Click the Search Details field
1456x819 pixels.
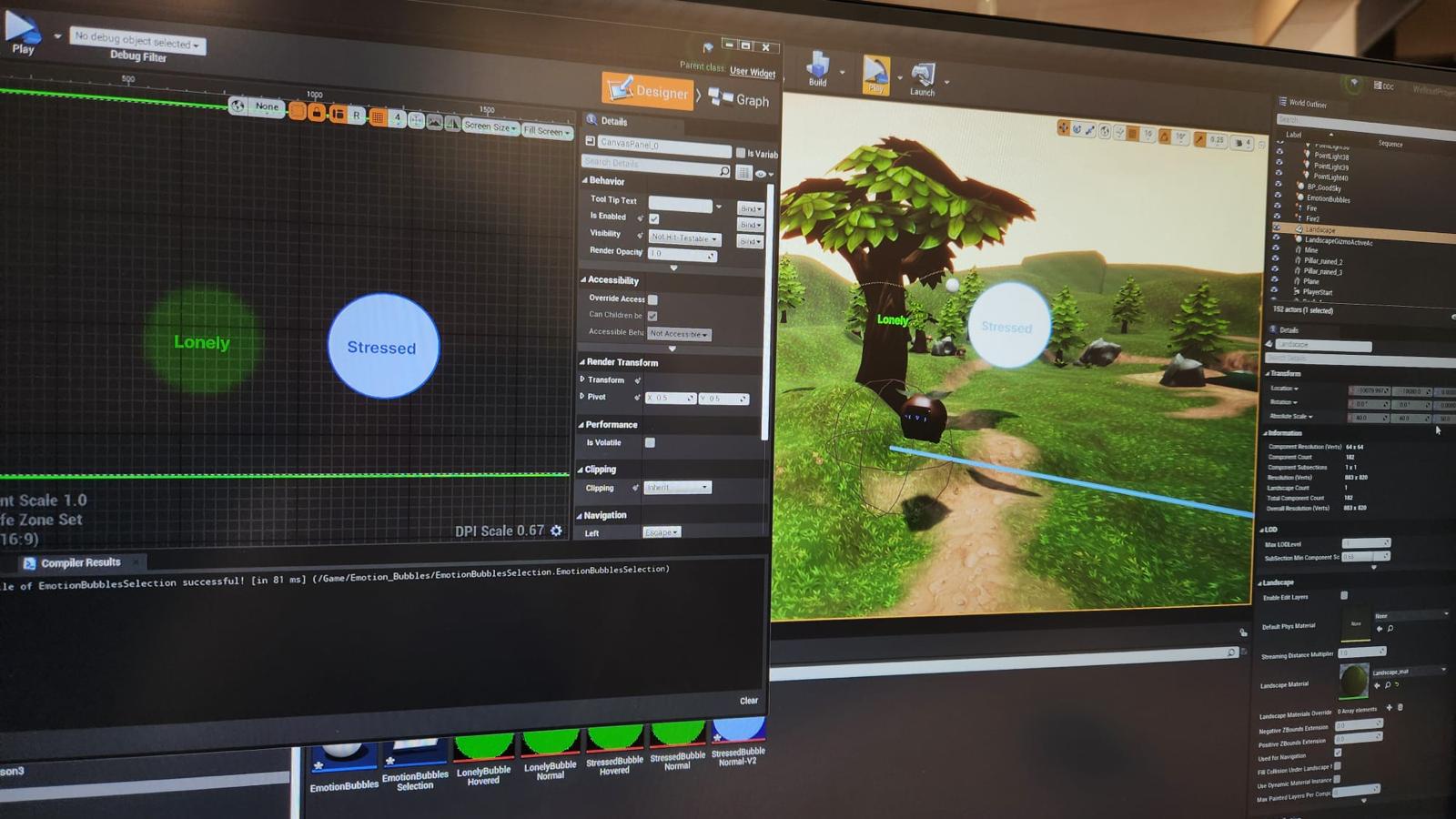(x=656, y=166)
